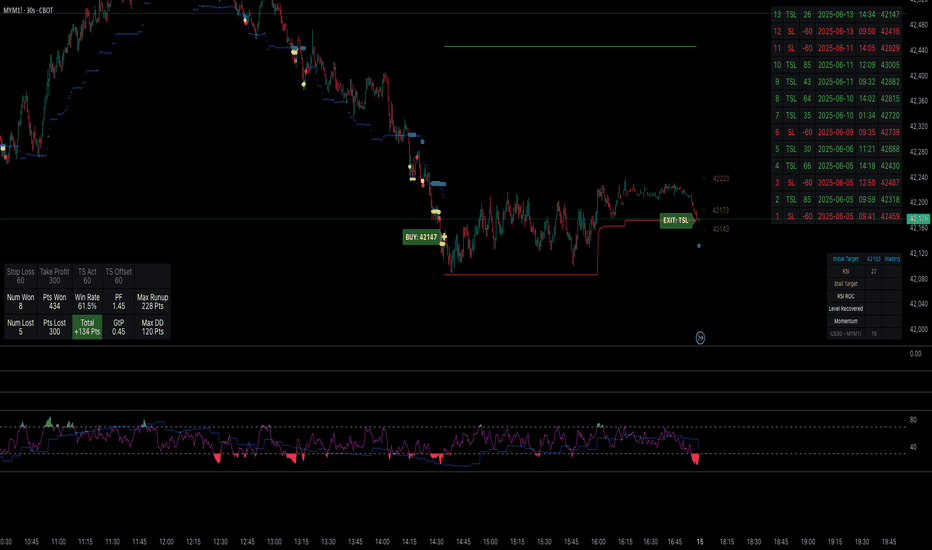Click the Num Lost 5 cell
Screen dimensions: 932x550
click(x=20, y=327)
